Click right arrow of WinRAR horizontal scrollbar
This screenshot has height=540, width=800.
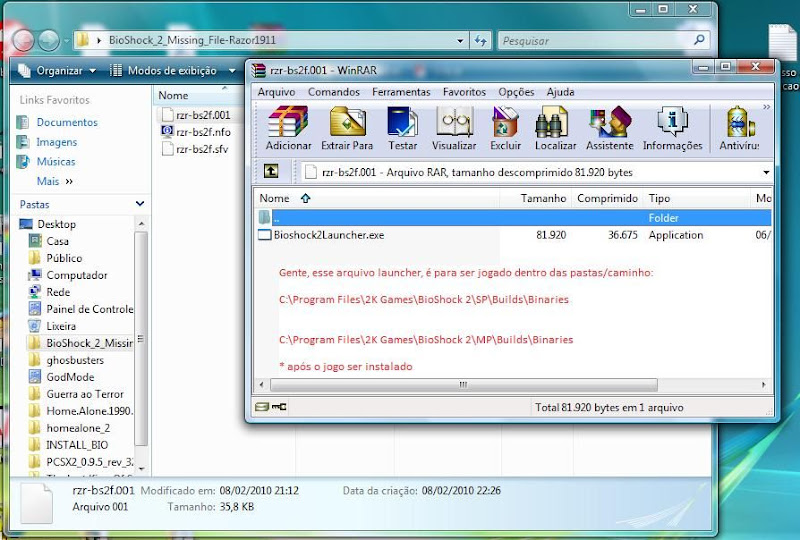[x=764, y=384]
